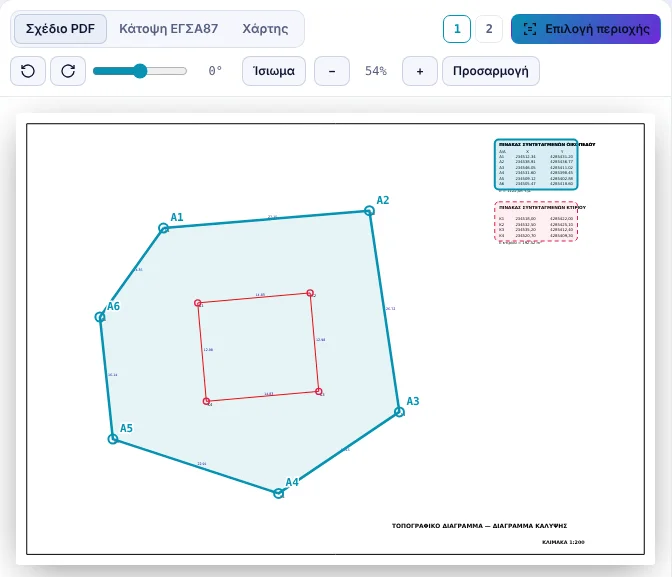Zoom out with the minus button
The height and width of the screenshot is (577, 672).
[x=332, y=71]
